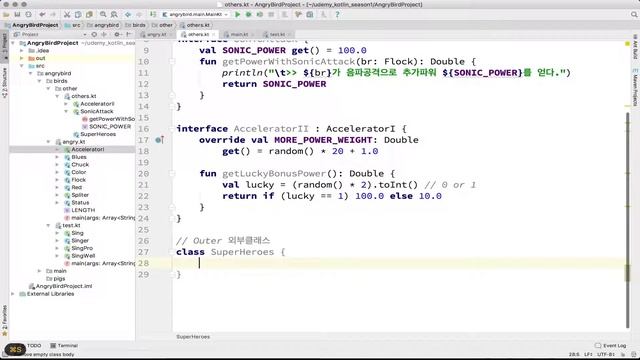Expand the .idea folder
Viewport: 640px width, 360px height.
tap(22, 51)
